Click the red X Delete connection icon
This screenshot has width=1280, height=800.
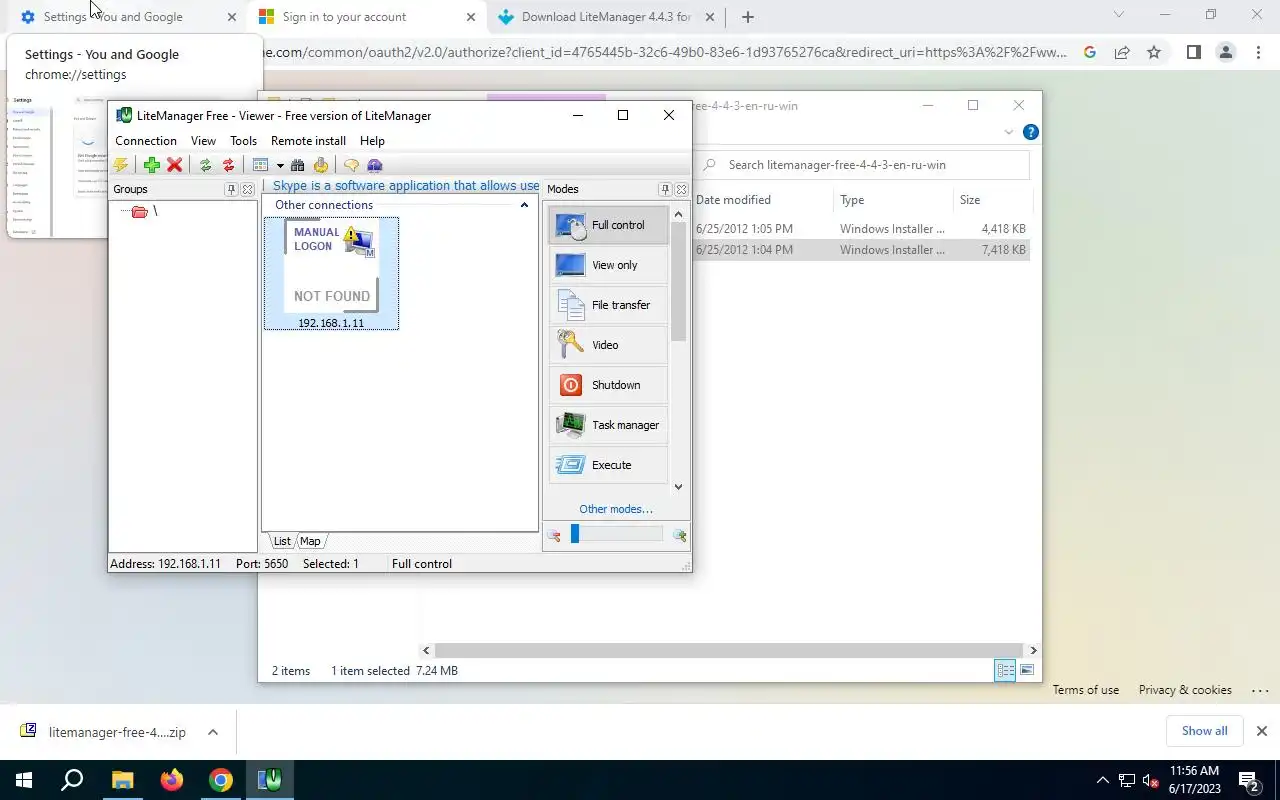click(x=175, y=165)
